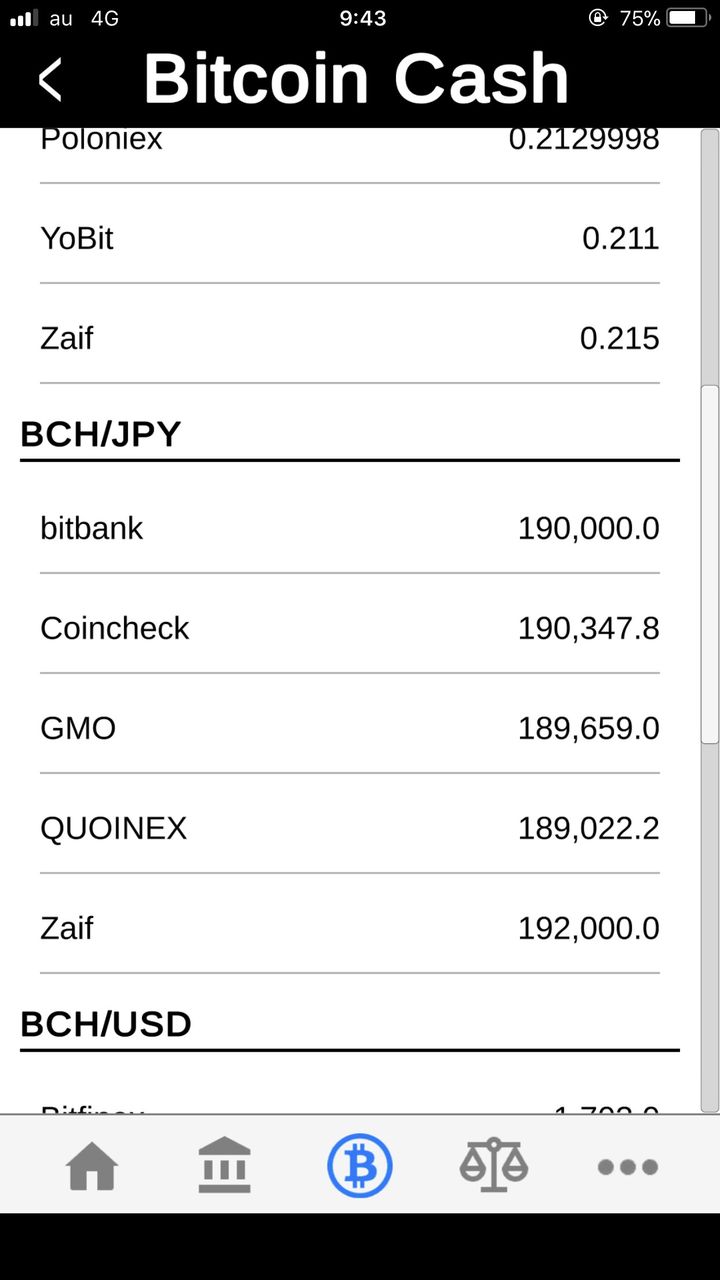Tap the YoBit 0.211 row

coord(349,238)
